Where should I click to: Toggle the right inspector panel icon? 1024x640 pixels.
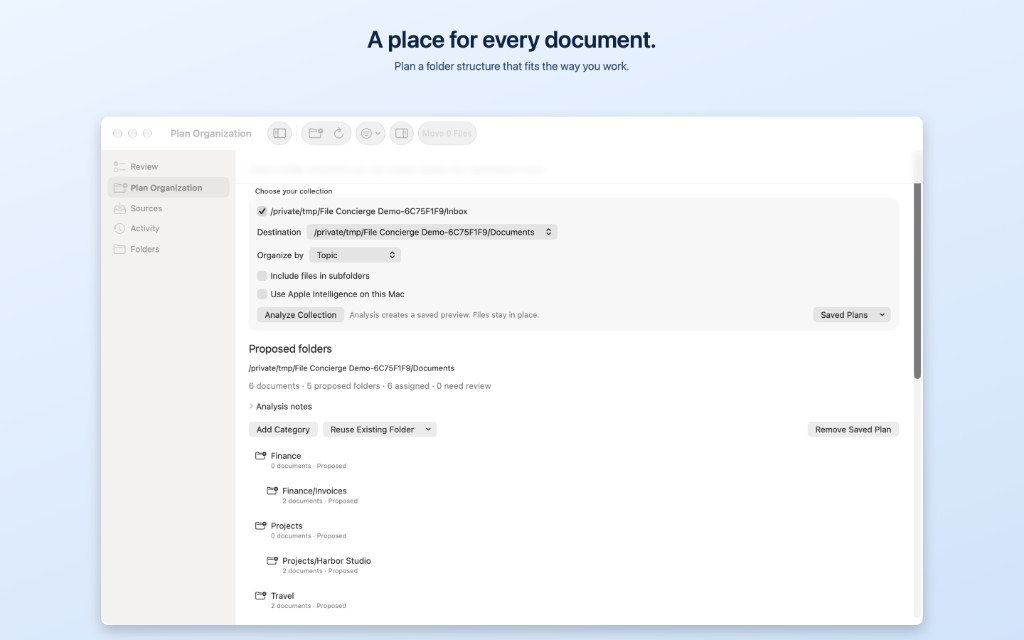tap(402, 133)
